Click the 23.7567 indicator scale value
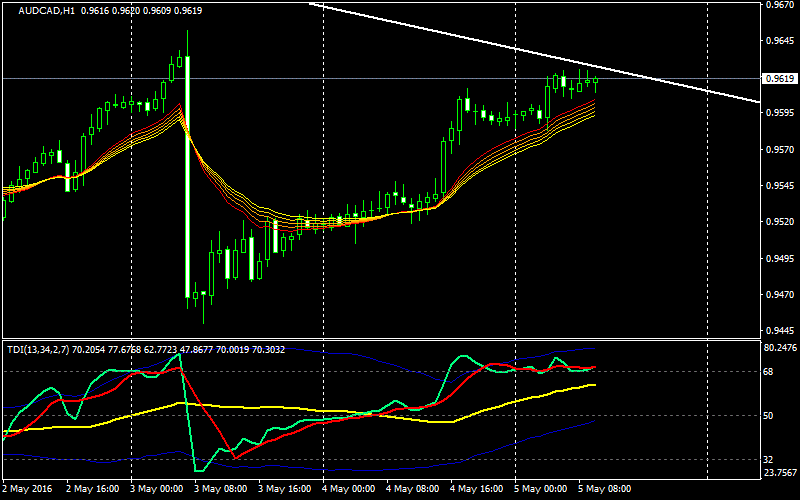800x500 pixels. (779, 473)
